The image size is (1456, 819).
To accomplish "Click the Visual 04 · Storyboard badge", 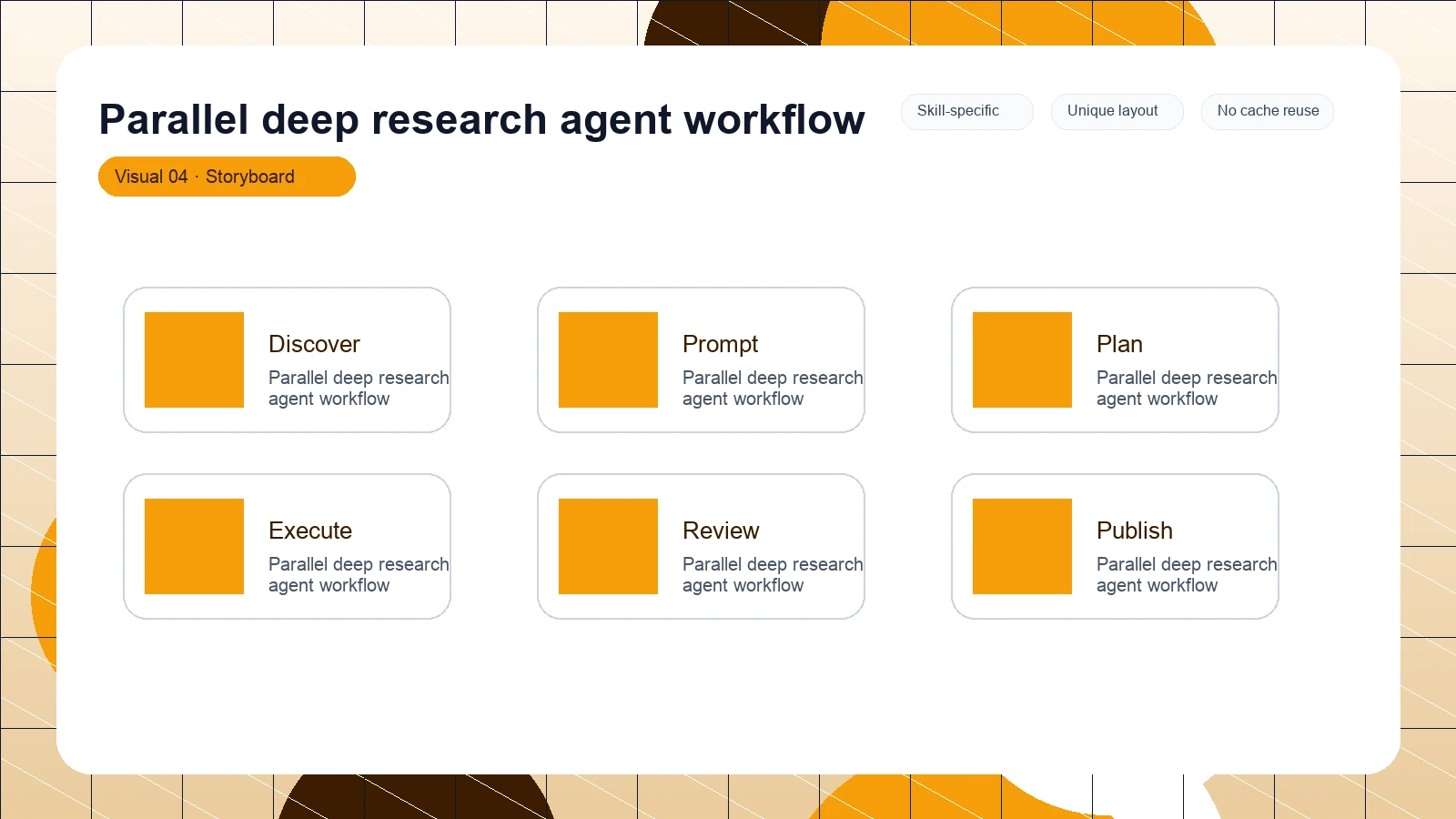I will (x=227, y=177).
